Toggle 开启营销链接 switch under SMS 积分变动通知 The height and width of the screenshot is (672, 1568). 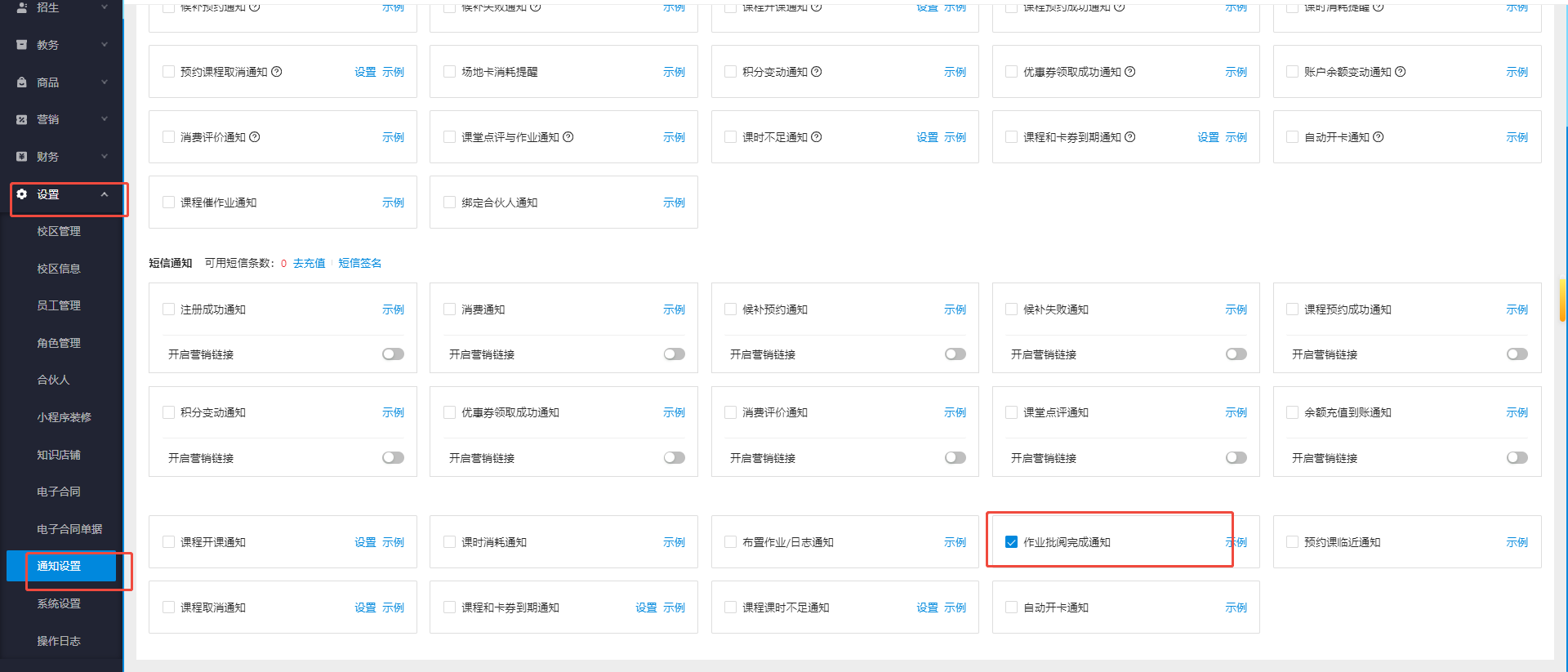[x=393, y=458]
